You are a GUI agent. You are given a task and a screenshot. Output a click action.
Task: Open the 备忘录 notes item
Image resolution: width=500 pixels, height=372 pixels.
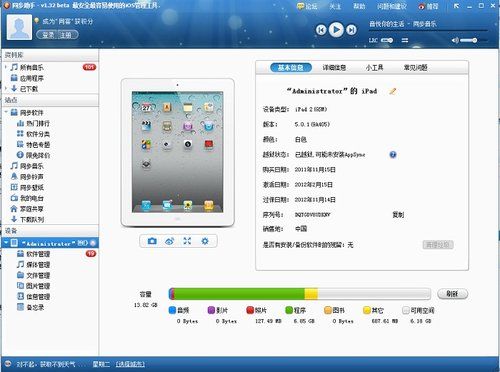[x=35, y=307]
